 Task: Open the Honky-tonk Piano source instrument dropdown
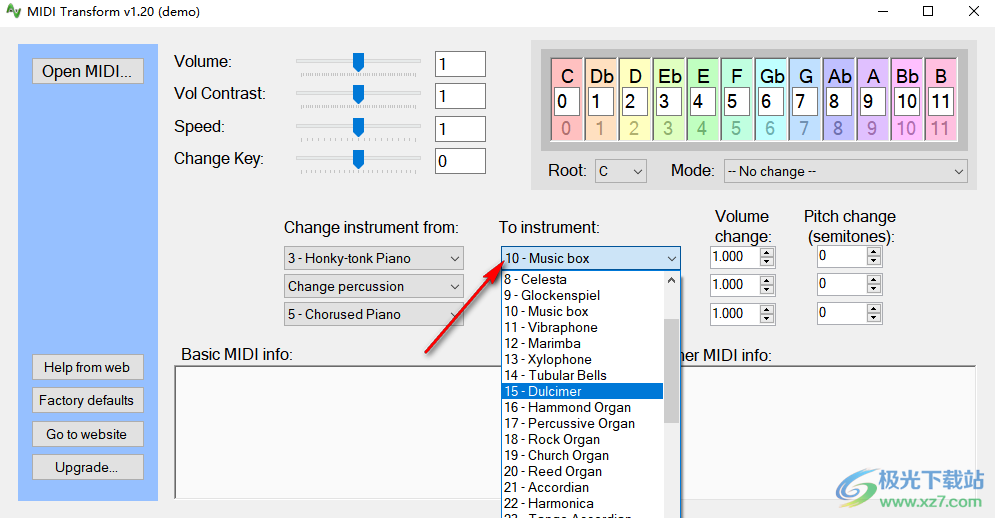point(374,258)
